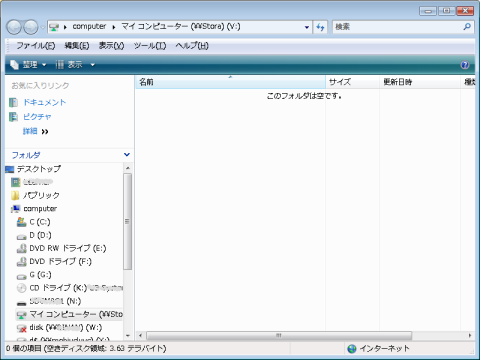Click the blue Help question mark icon
480x360 pixels.
pos(465,65)
